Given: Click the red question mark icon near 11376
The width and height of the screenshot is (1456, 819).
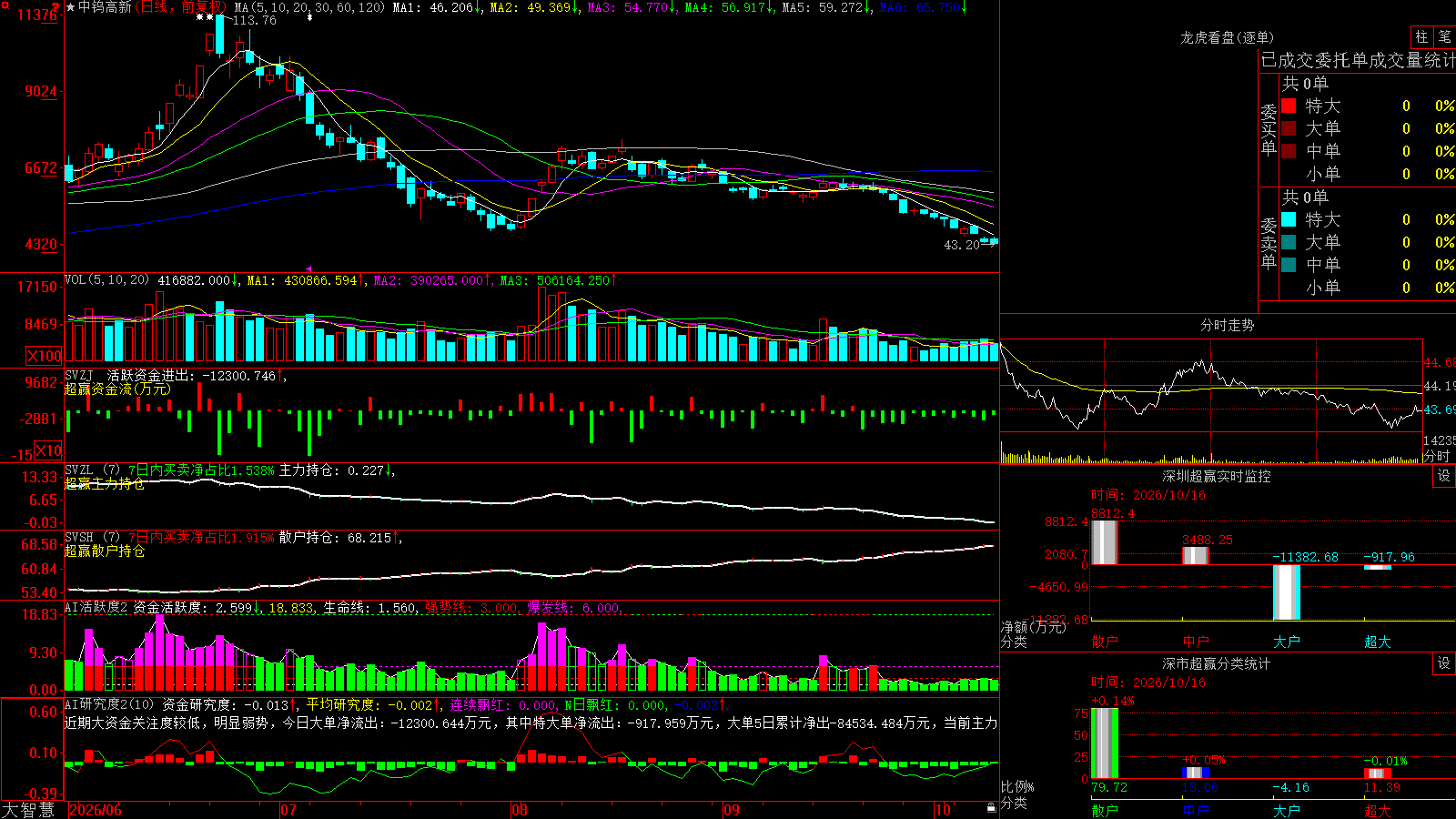Looking at the screenshot, I should (x=56, y=9).
